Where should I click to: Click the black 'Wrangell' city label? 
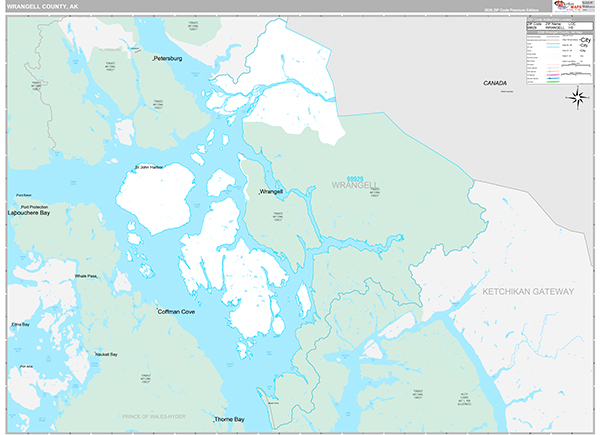271,191
